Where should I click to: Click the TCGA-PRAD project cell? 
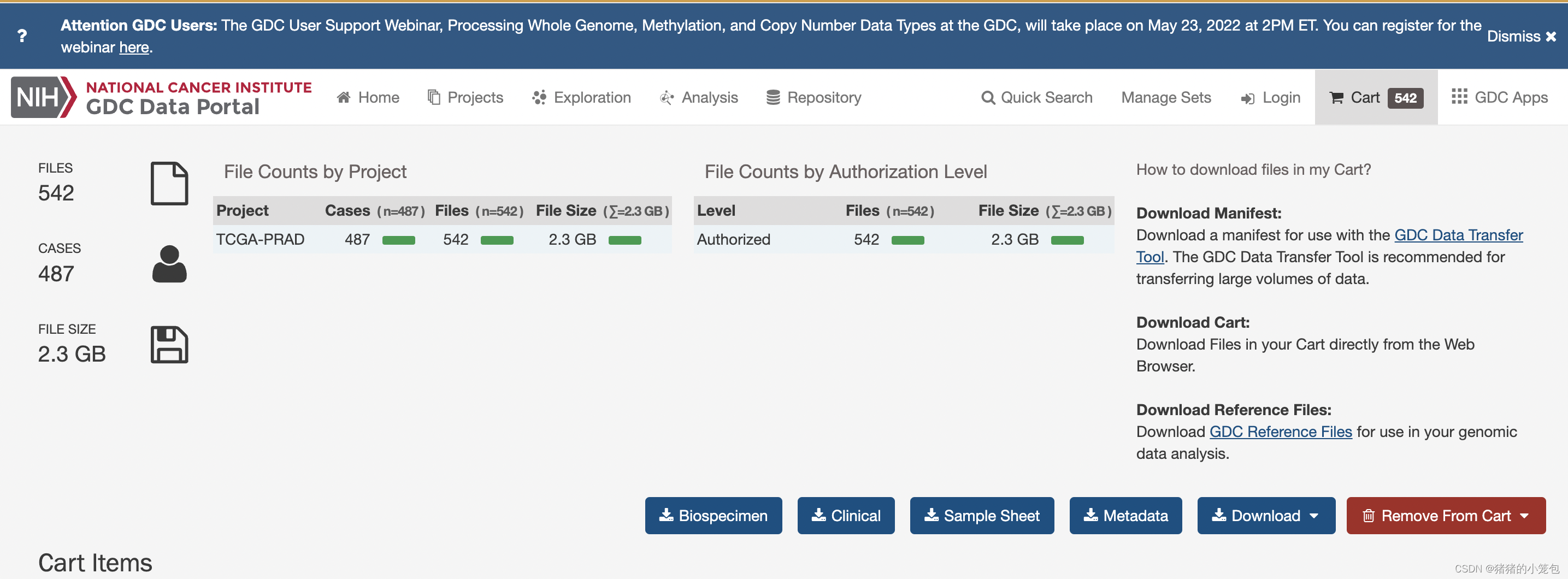click(261, 239)
